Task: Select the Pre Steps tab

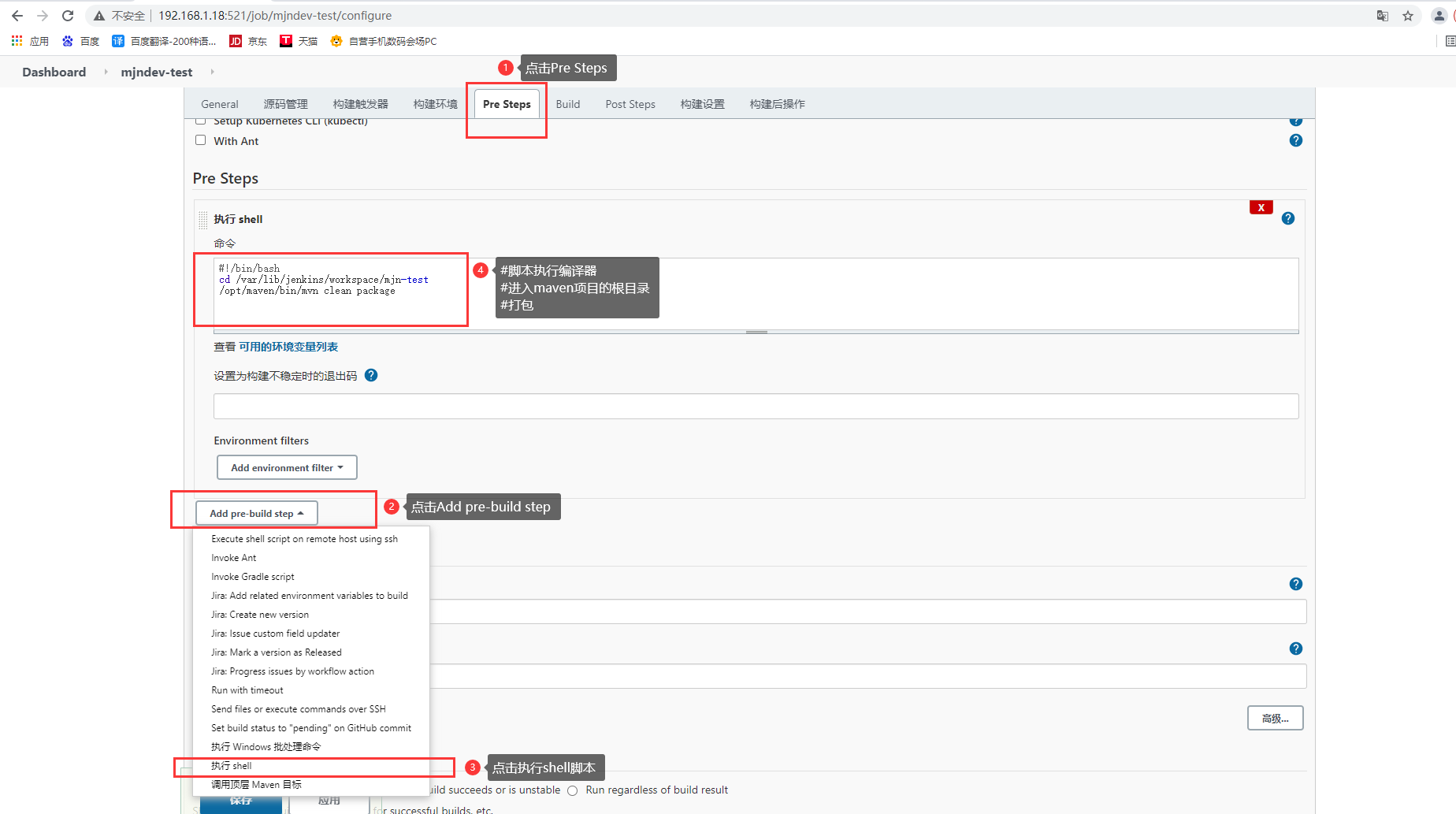Action: click(x=507, y=104)
